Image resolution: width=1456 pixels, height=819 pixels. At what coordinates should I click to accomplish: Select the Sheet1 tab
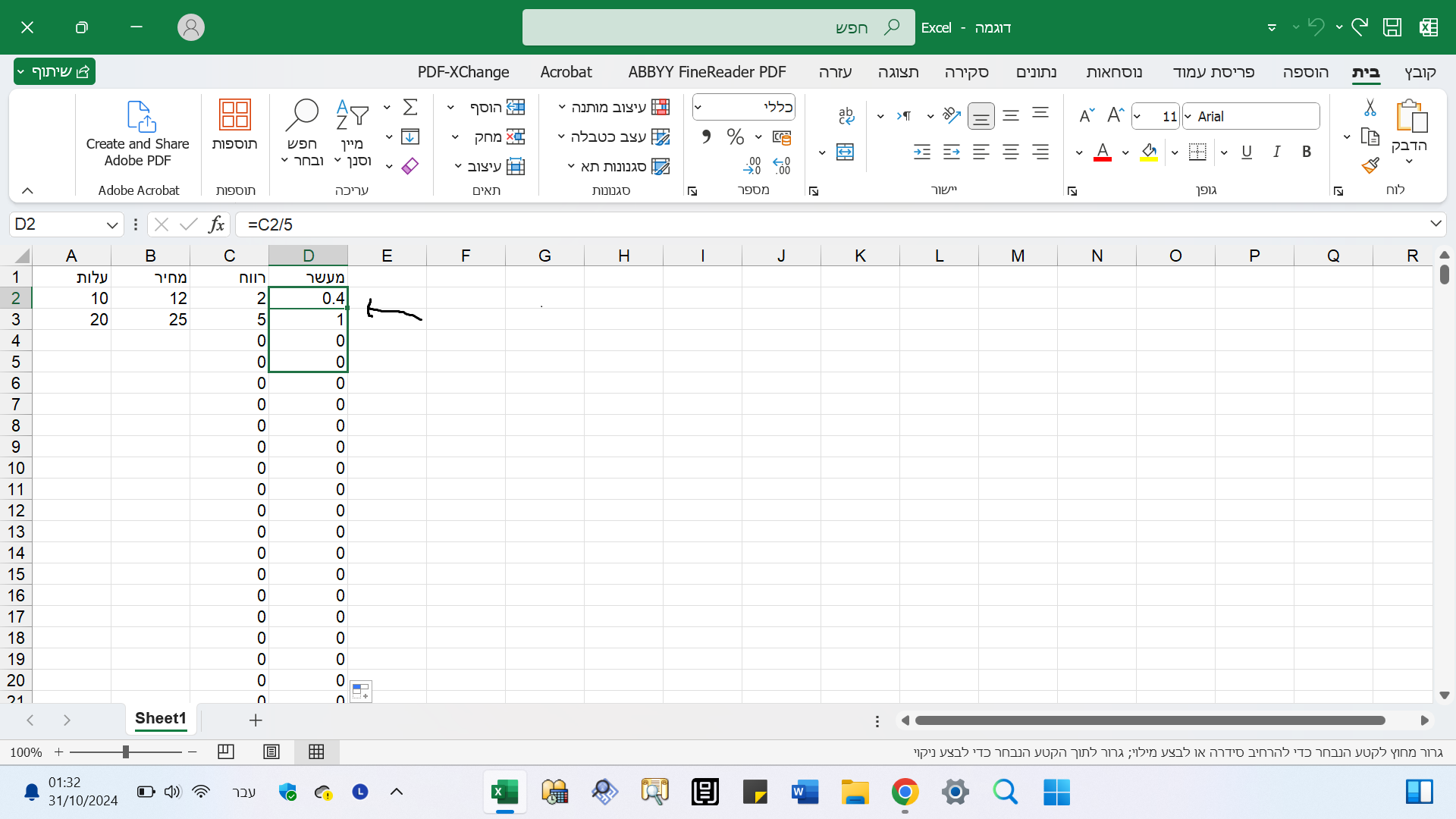pos(160,718)
